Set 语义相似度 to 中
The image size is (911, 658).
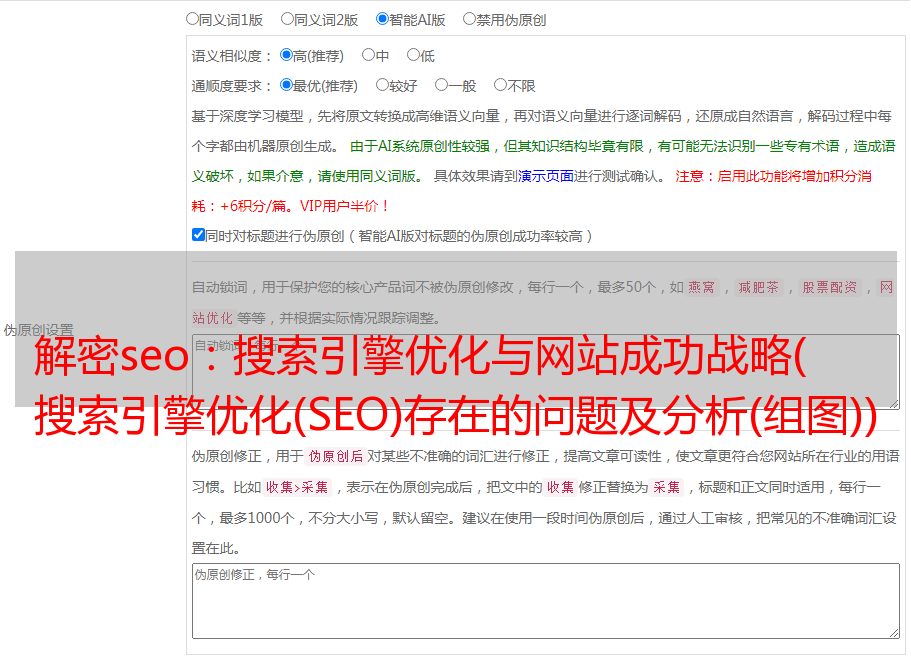tap(368, 55)
